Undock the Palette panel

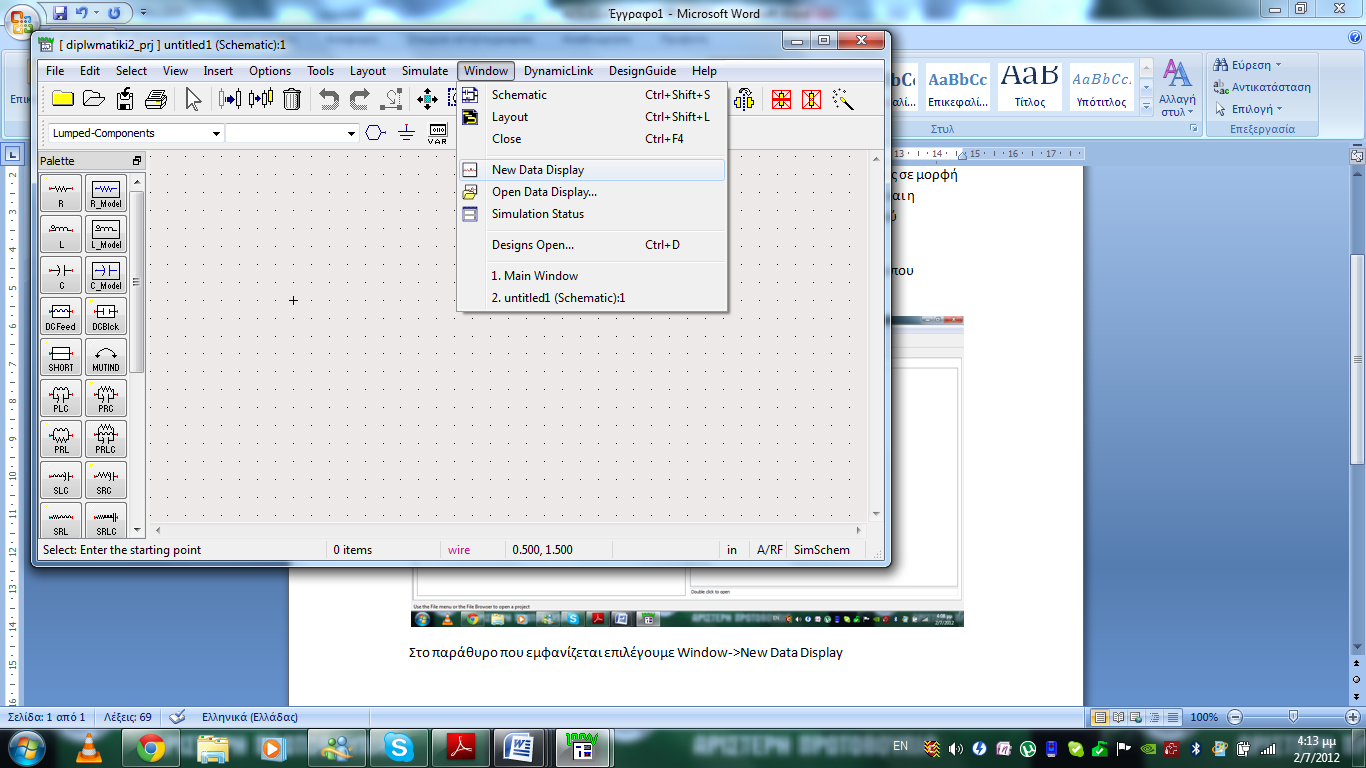(137, 161)
